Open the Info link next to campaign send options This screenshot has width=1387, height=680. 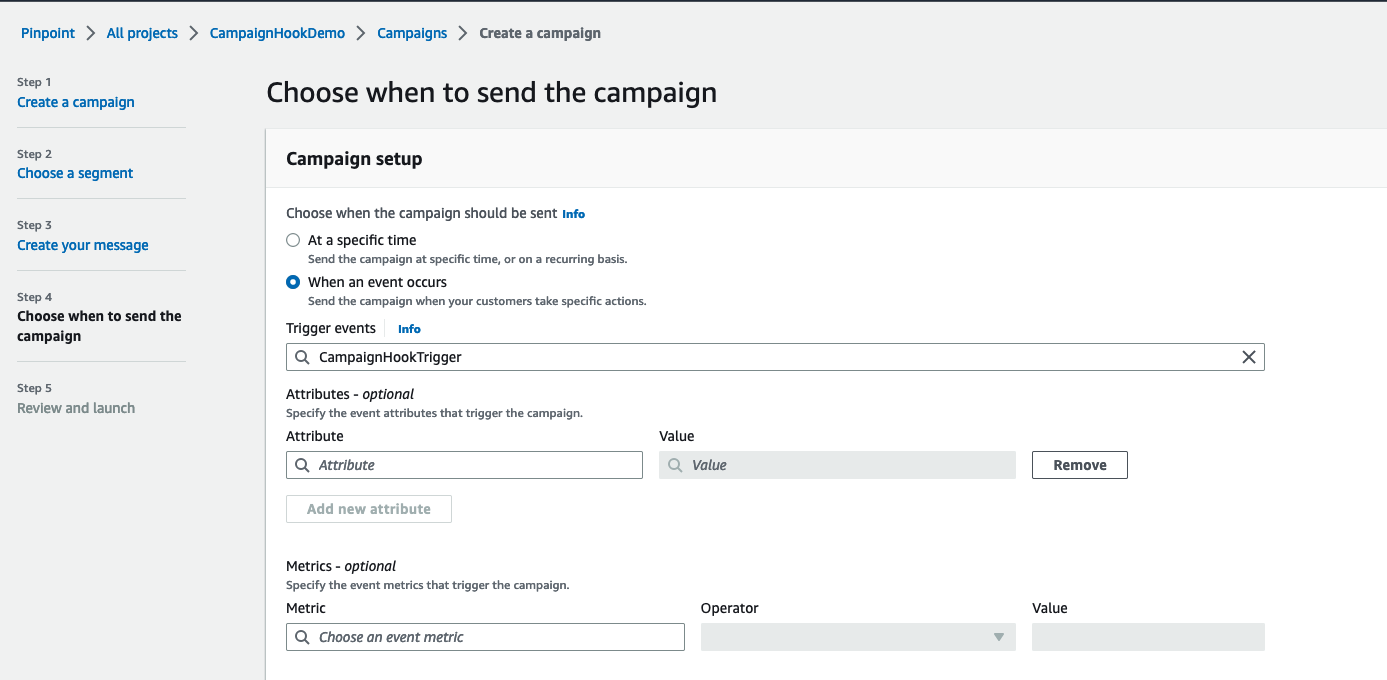click(573, 213)
